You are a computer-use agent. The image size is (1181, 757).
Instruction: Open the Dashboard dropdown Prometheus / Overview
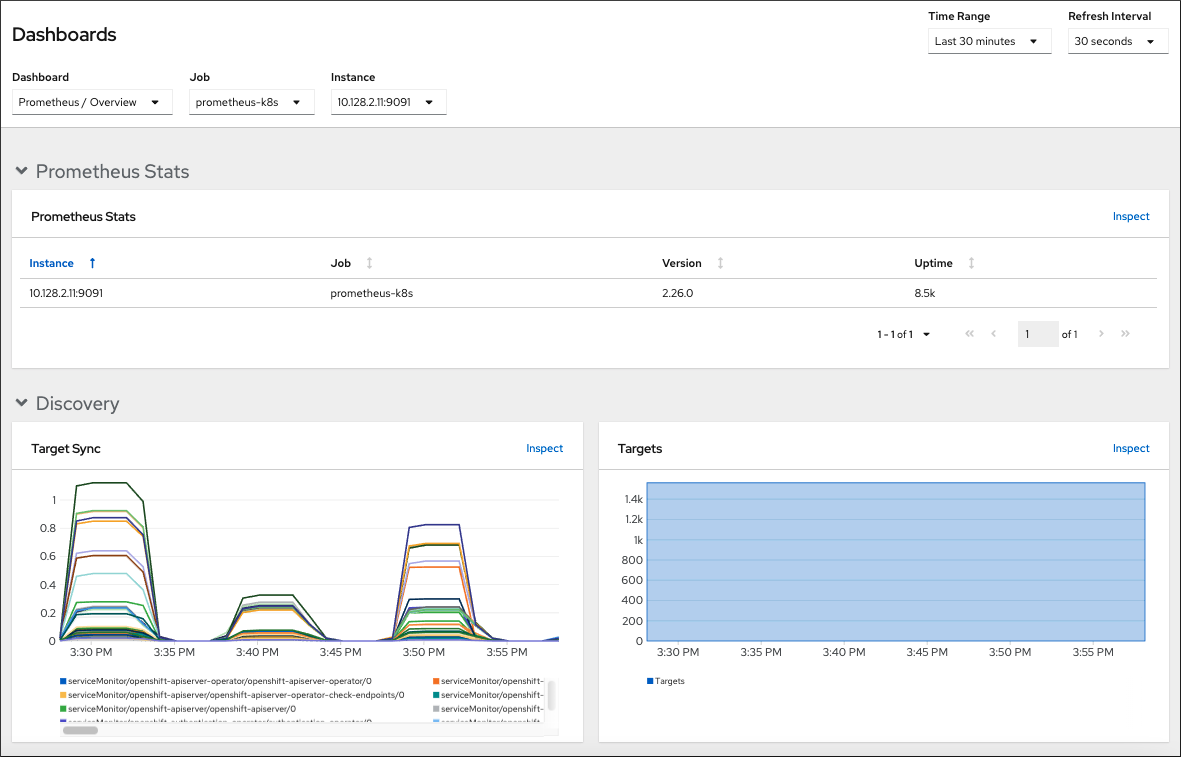(92, 102)
